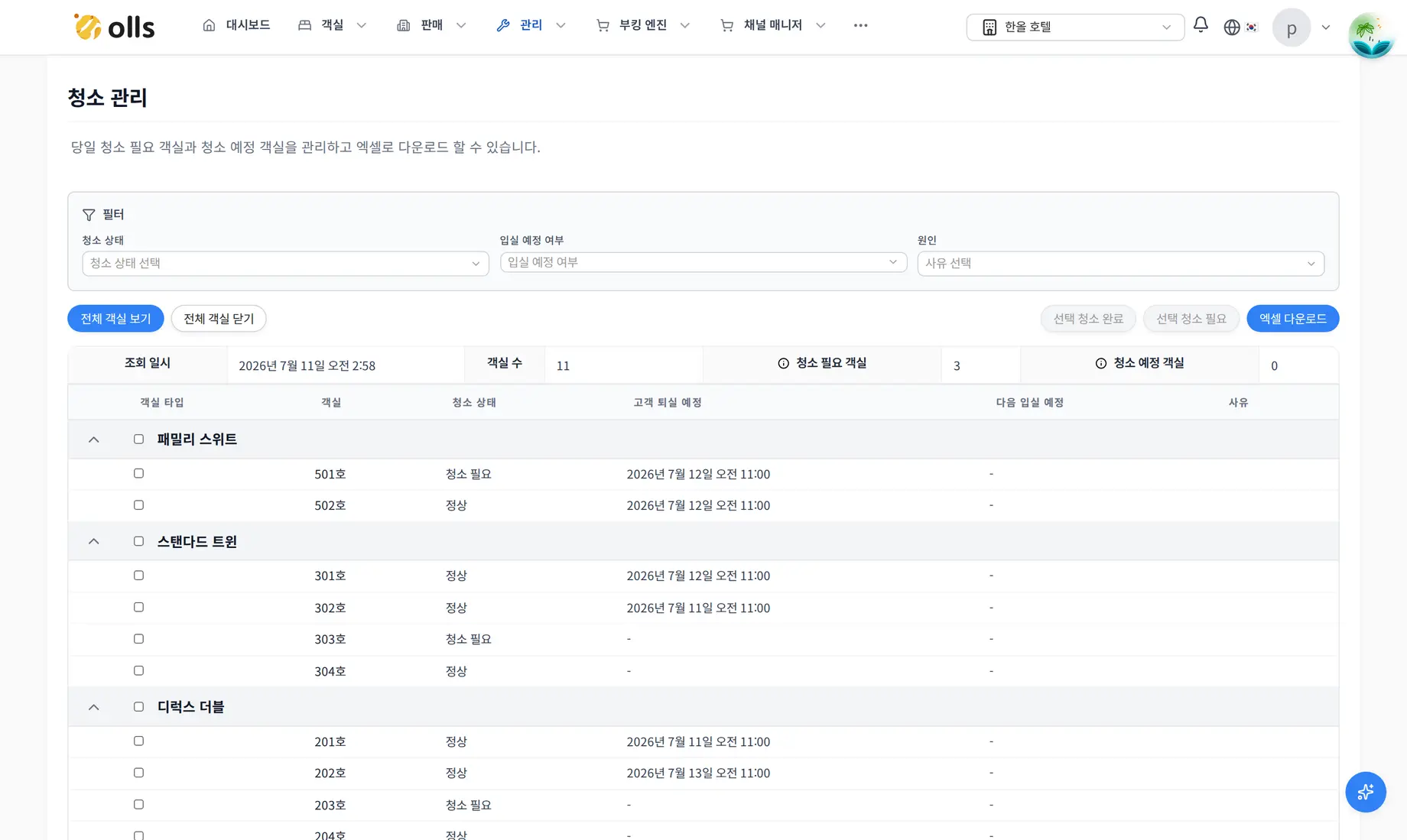Click the three-dot more menu in the navigation

[860, 25]
